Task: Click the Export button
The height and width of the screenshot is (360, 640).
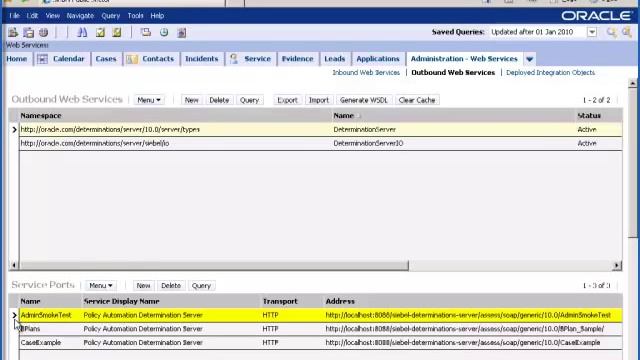Action: [x=287, y=100]
